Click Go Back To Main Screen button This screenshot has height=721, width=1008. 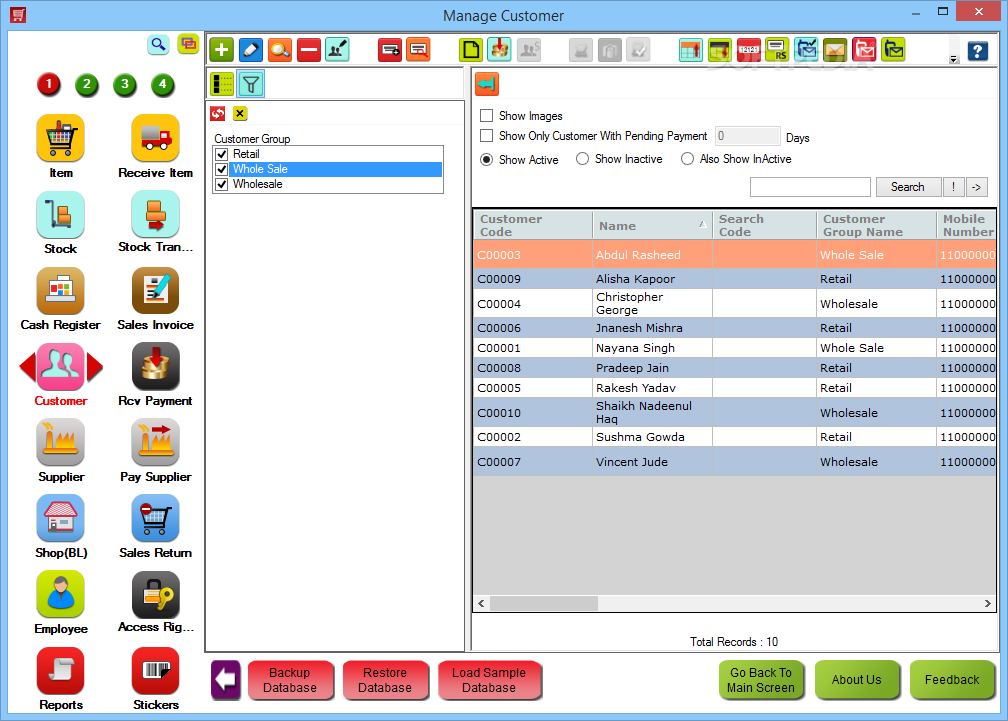click(x=761, y=680)
